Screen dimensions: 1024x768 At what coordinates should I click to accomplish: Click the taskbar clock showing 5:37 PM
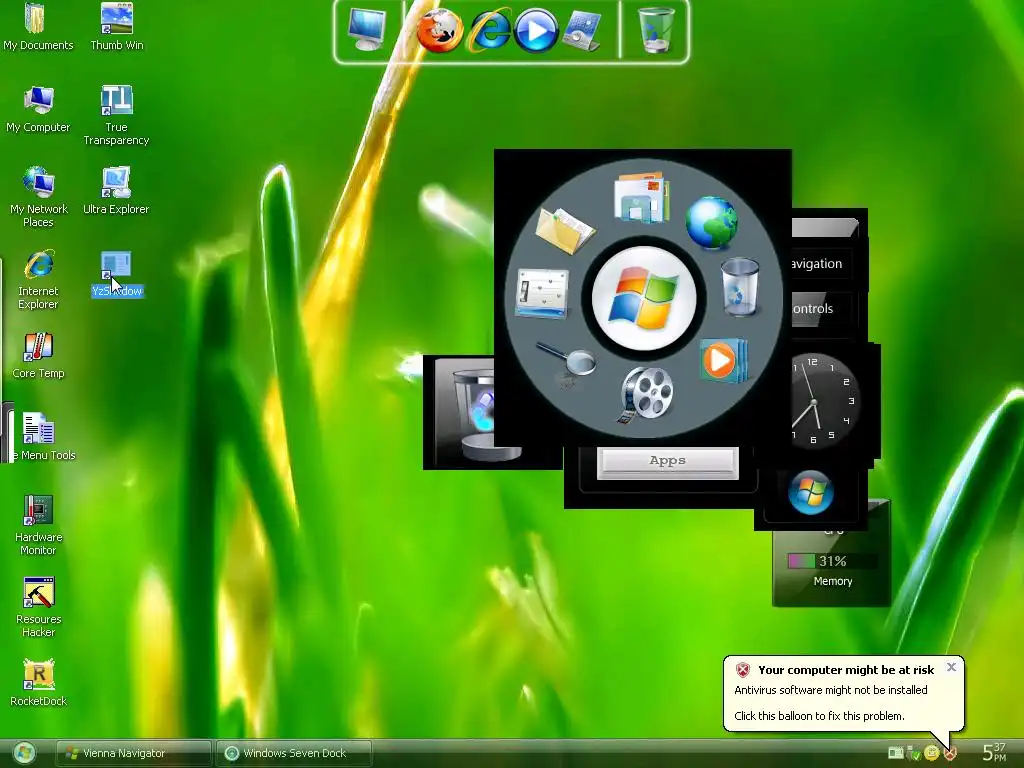click(994, 752)
